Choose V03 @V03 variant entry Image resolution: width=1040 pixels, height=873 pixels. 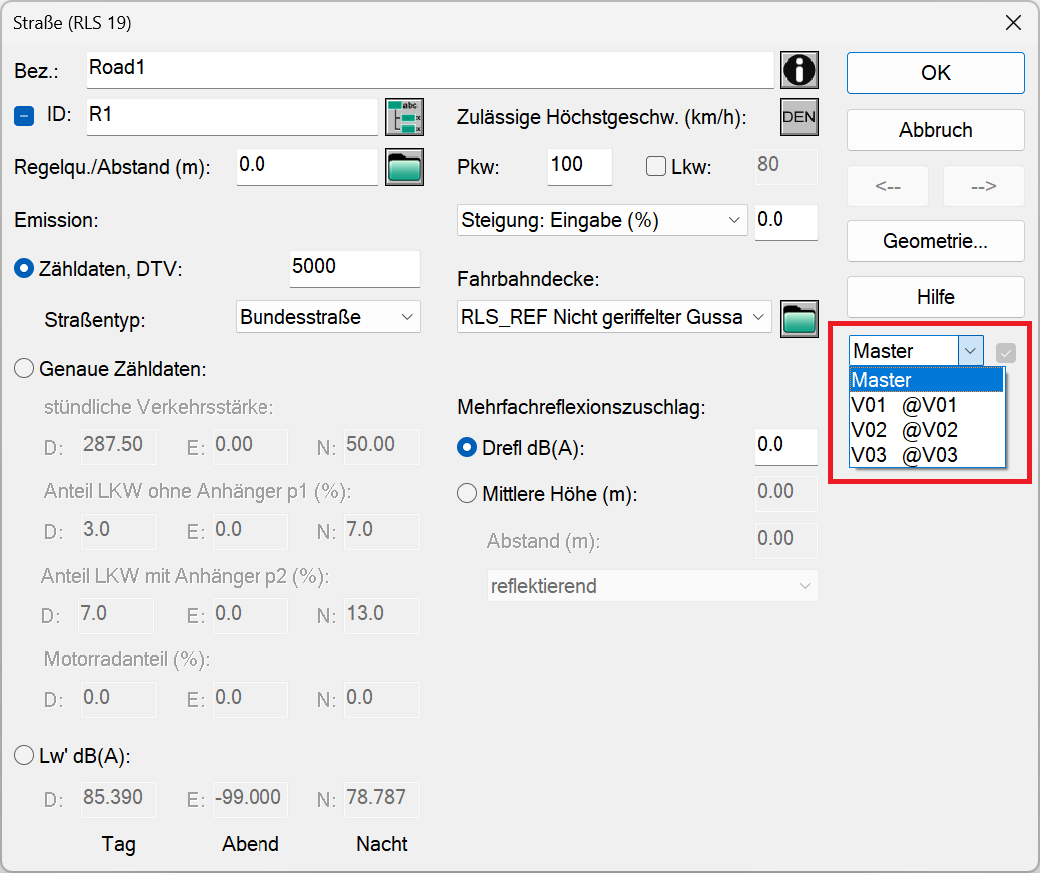point(927,455)
